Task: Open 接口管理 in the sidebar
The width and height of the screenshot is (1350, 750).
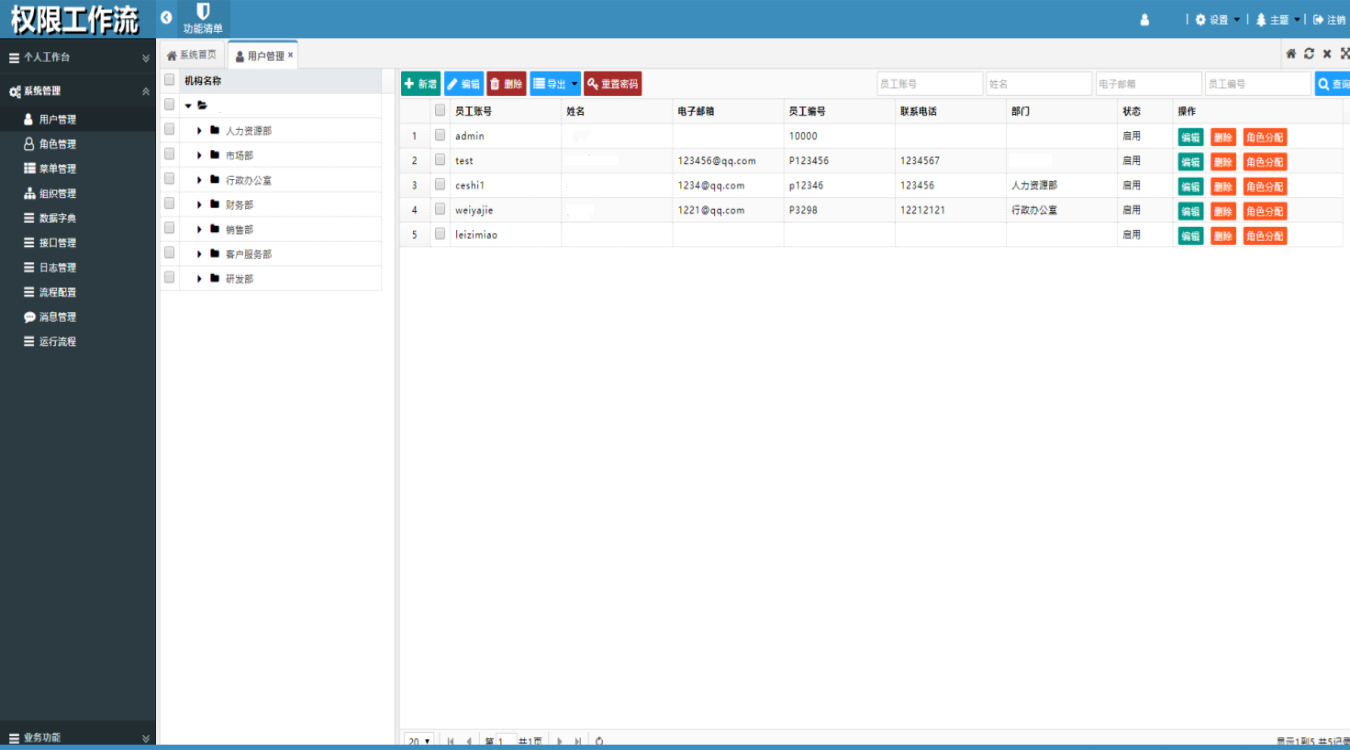Action: (x=78, y=243)
